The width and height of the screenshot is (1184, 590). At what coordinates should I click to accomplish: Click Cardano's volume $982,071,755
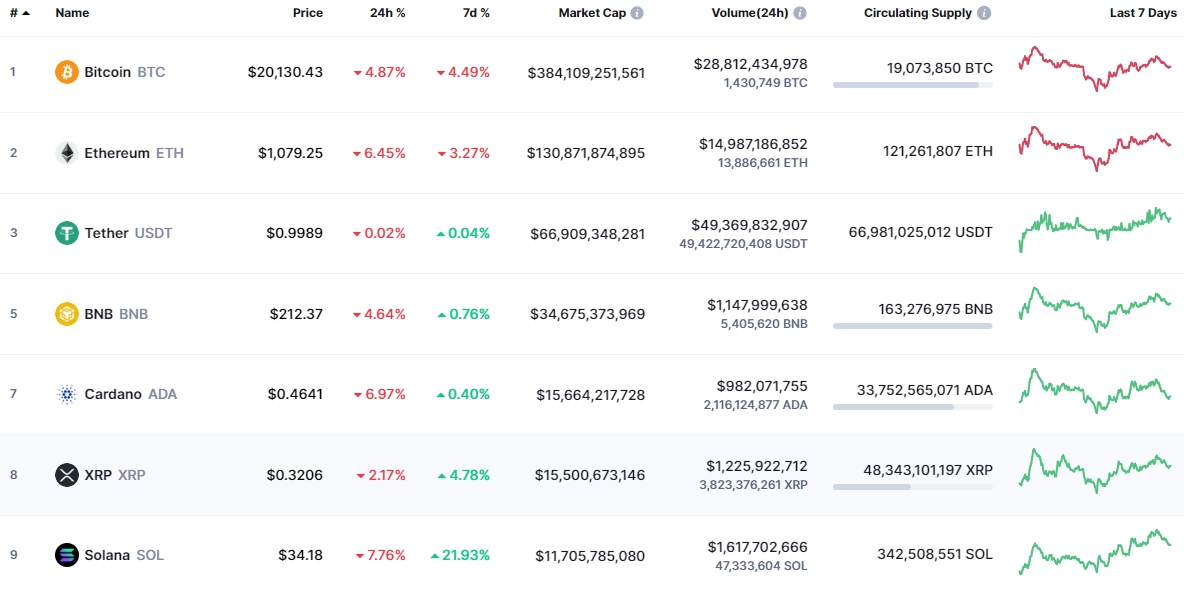click(763, 386)
